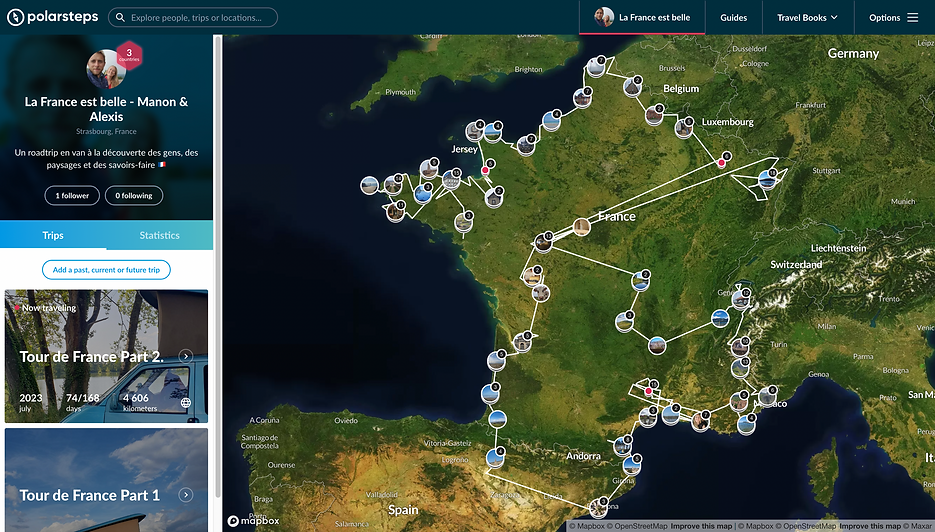
Task: Click the step marker east of Vitoria-Gasteiz on coast
Action: 497,419
